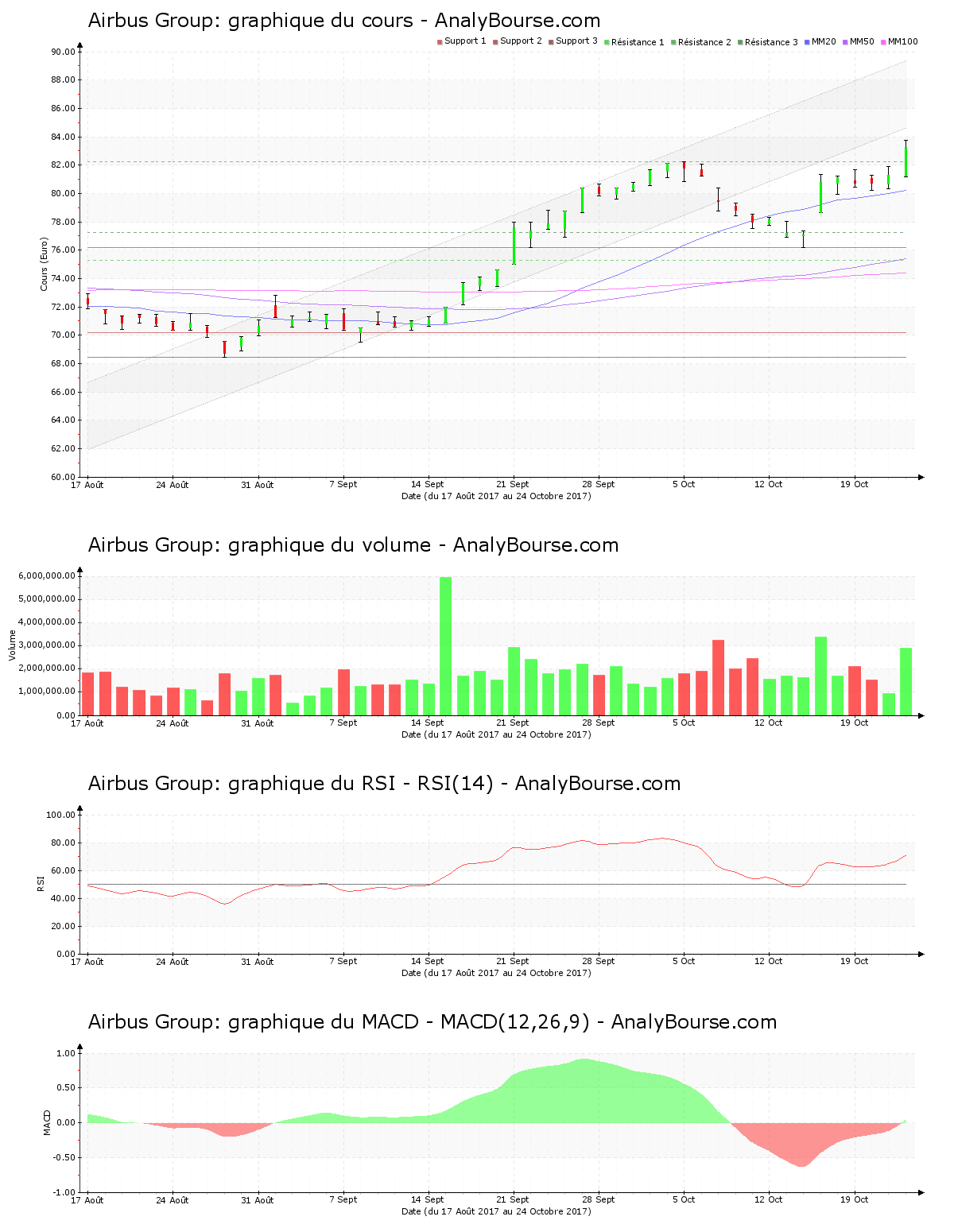Click the 100.00 label on the RSI axis
This screenshot has width=954, height=1232.
61,815
